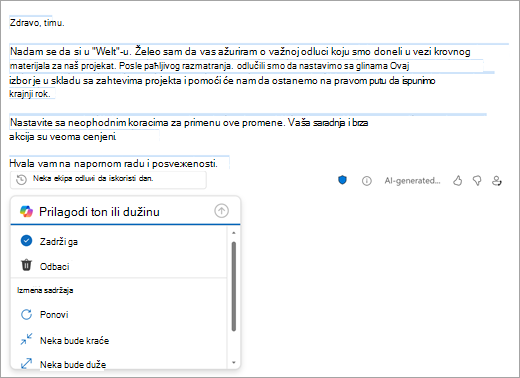Click scrollbar up arrow in menu

[234, 233]
